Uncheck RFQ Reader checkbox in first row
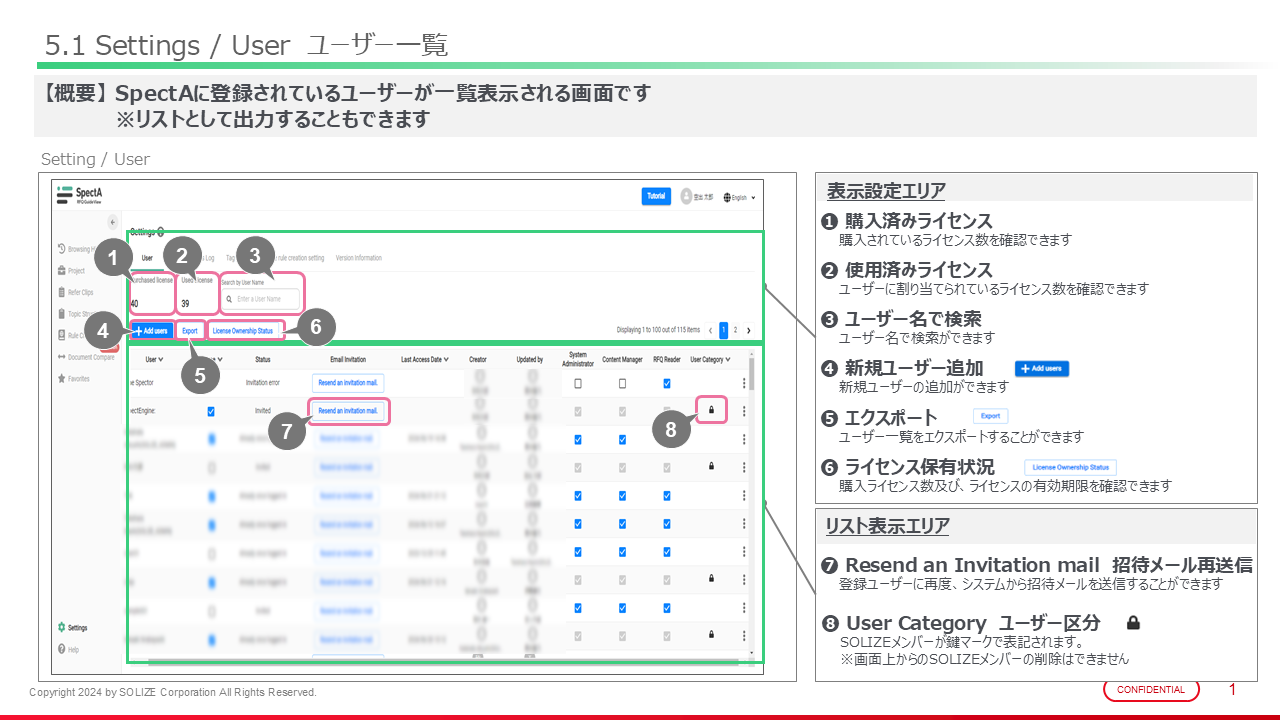The height and width of the screenshot is (720, 1280). click(667, 383)
